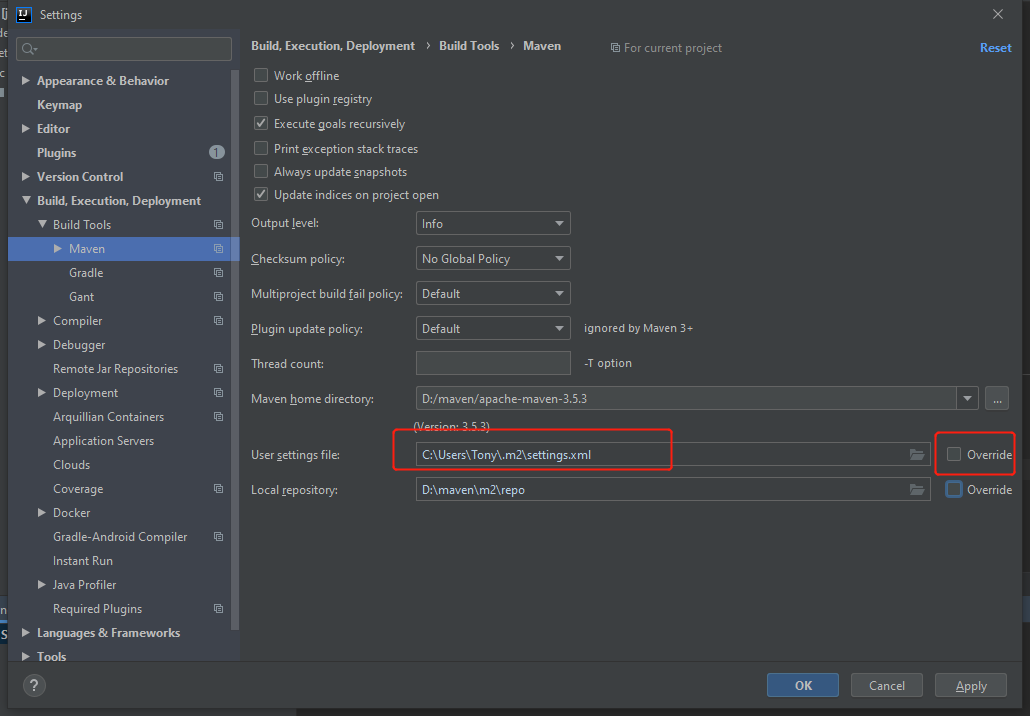Click the project-level icon beside Deployment
This screenshot has width=1030, height=716.
point(219,393)
